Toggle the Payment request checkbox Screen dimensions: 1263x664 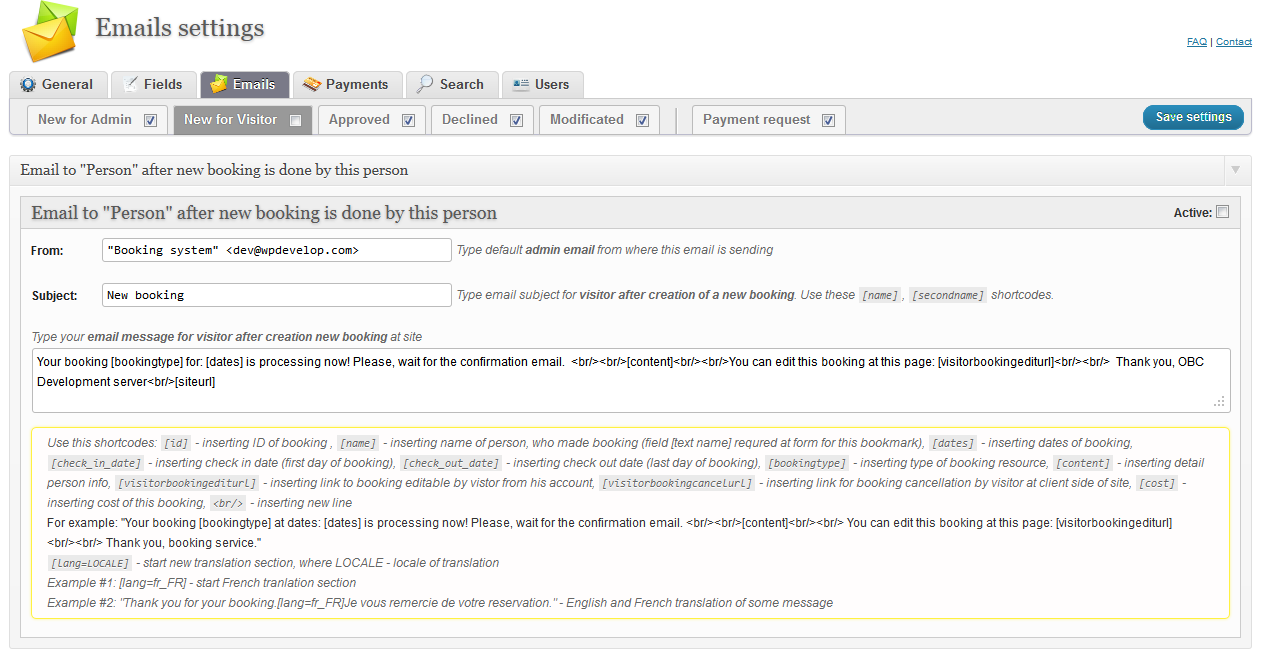pyautogui.click(x=829, y=120)
